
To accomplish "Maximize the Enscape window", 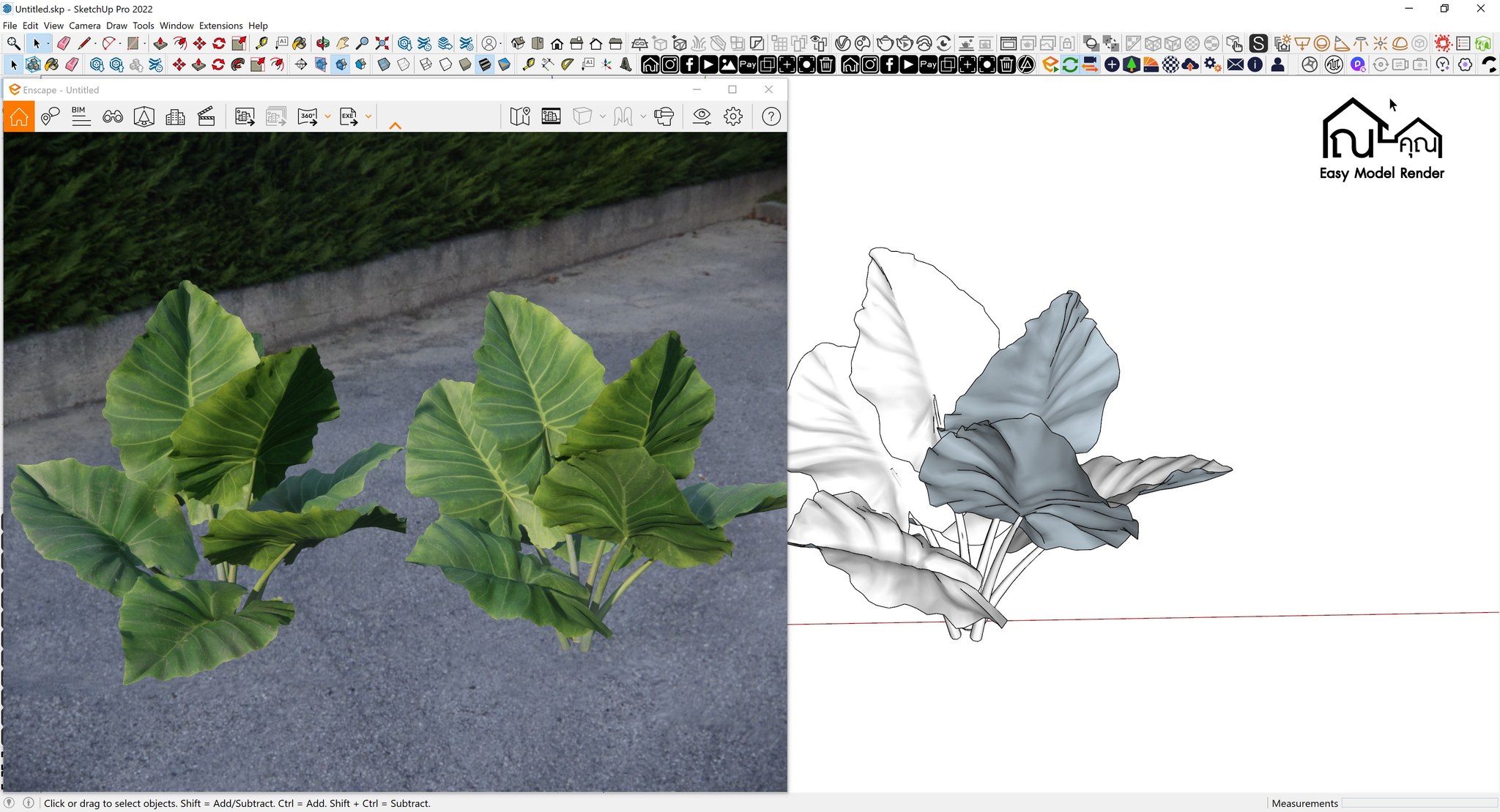I will click(732, 89).
